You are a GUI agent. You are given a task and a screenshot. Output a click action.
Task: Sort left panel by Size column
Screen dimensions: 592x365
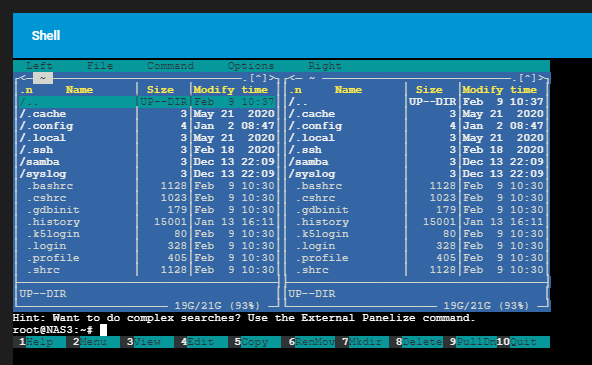tap(160, 90)
